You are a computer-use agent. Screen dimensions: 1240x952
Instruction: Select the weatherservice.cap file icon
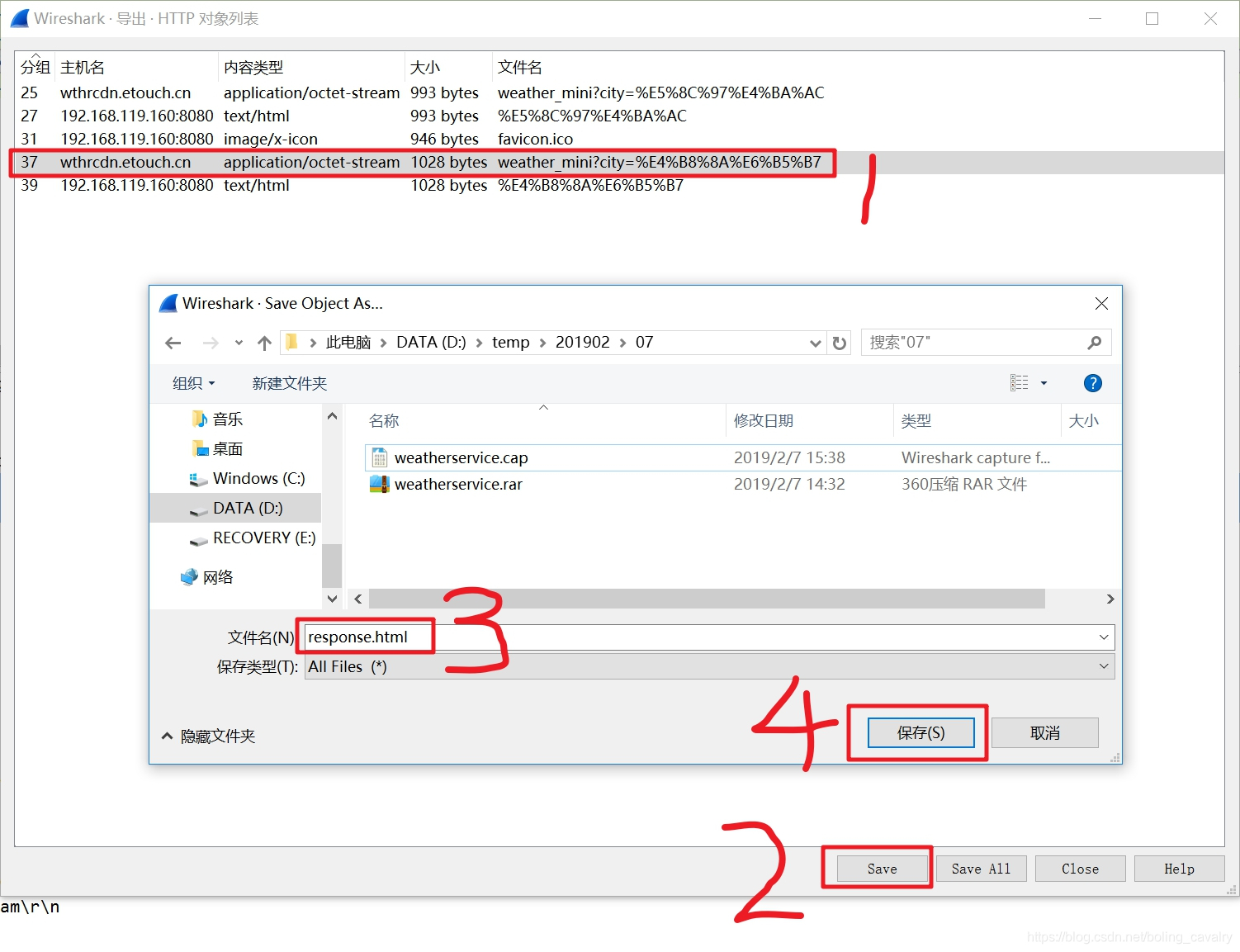(380, 457)
